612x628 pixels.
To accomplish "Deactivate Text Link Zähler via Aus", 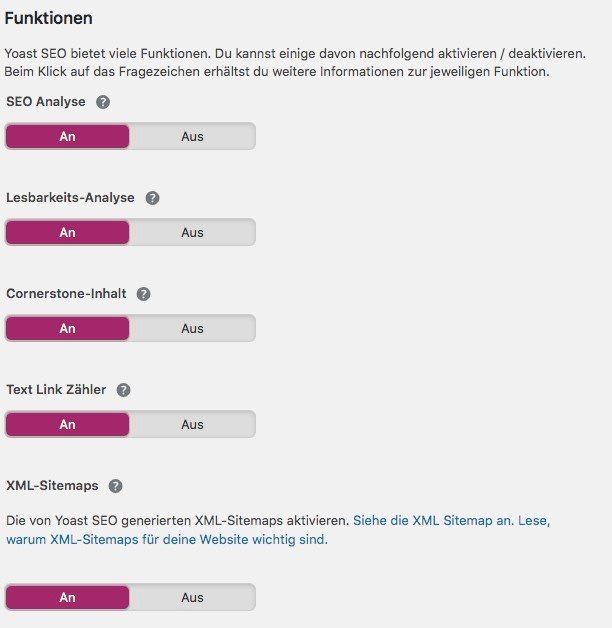I will pos(192,424).
